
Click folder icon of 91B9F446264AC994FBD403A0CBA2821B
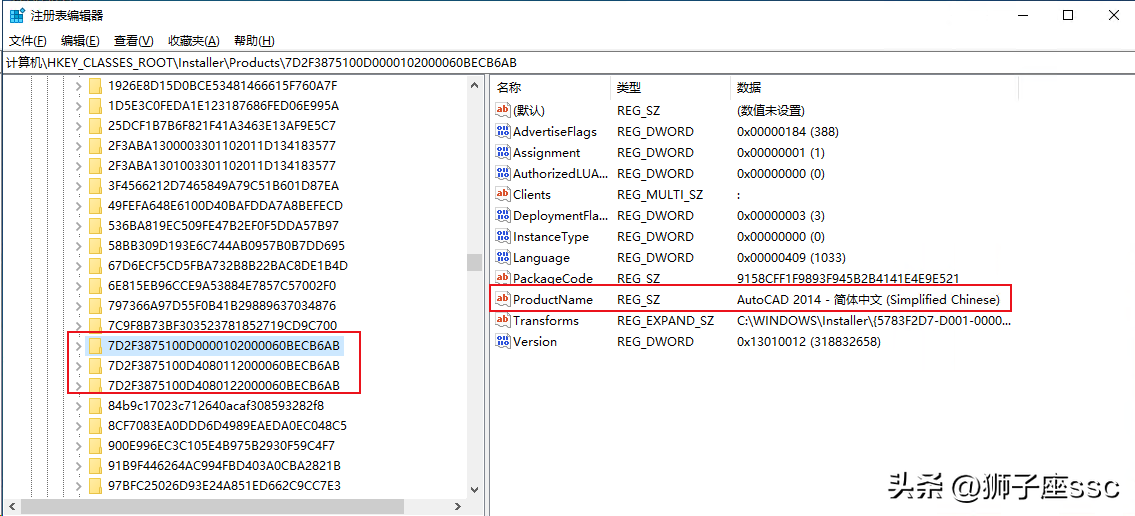click(x=95, y=465)
